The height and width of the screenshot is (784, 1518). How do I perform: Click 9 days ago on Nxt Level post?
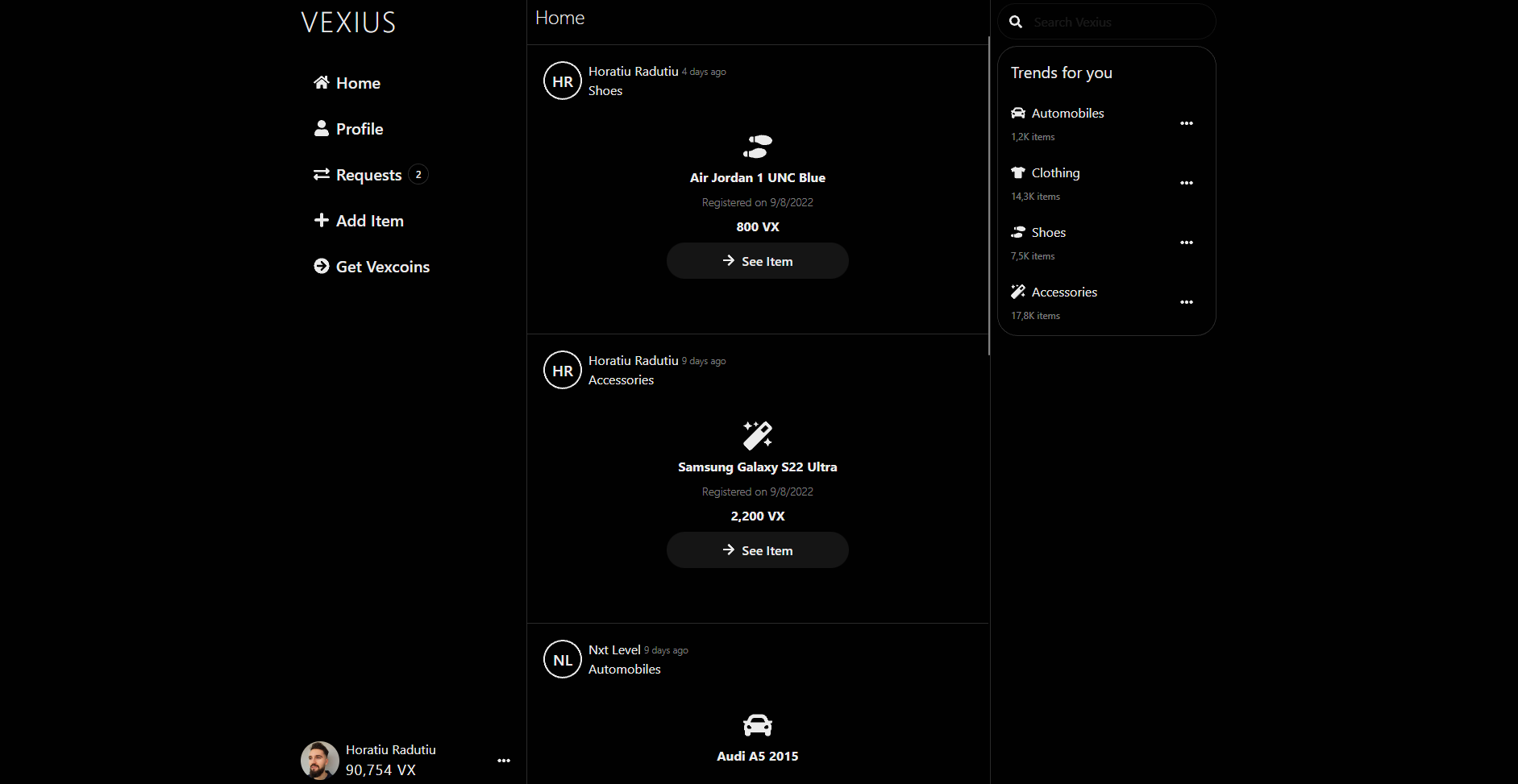(x=666, y=650)
